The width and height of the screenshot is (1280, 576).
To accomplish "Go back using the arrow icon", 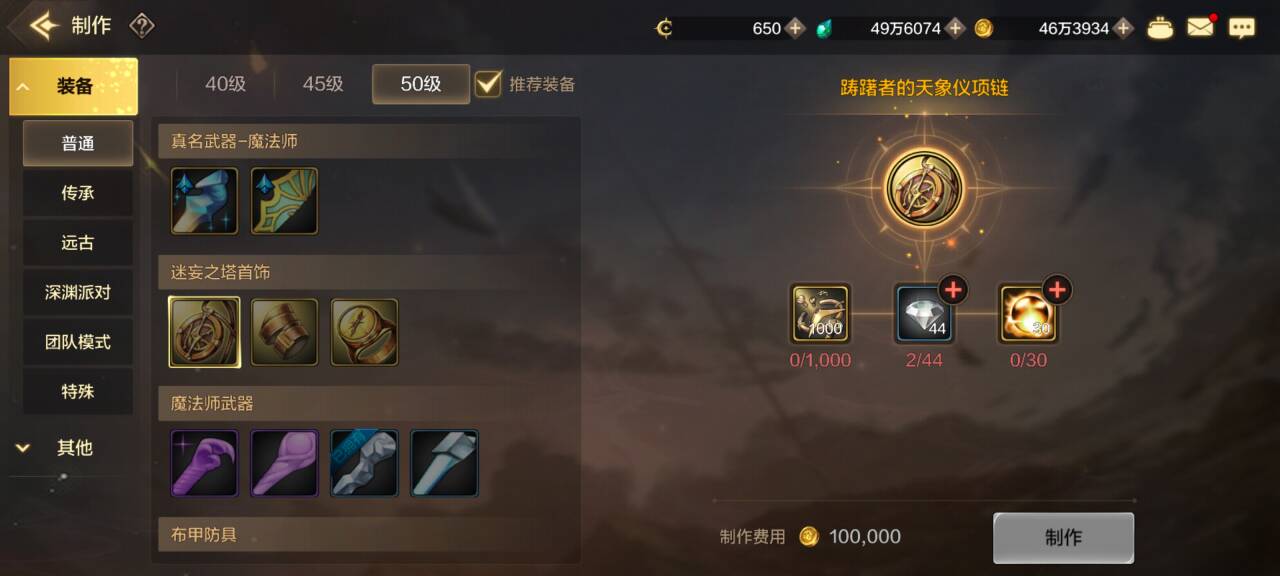I will tap(44, 26).
